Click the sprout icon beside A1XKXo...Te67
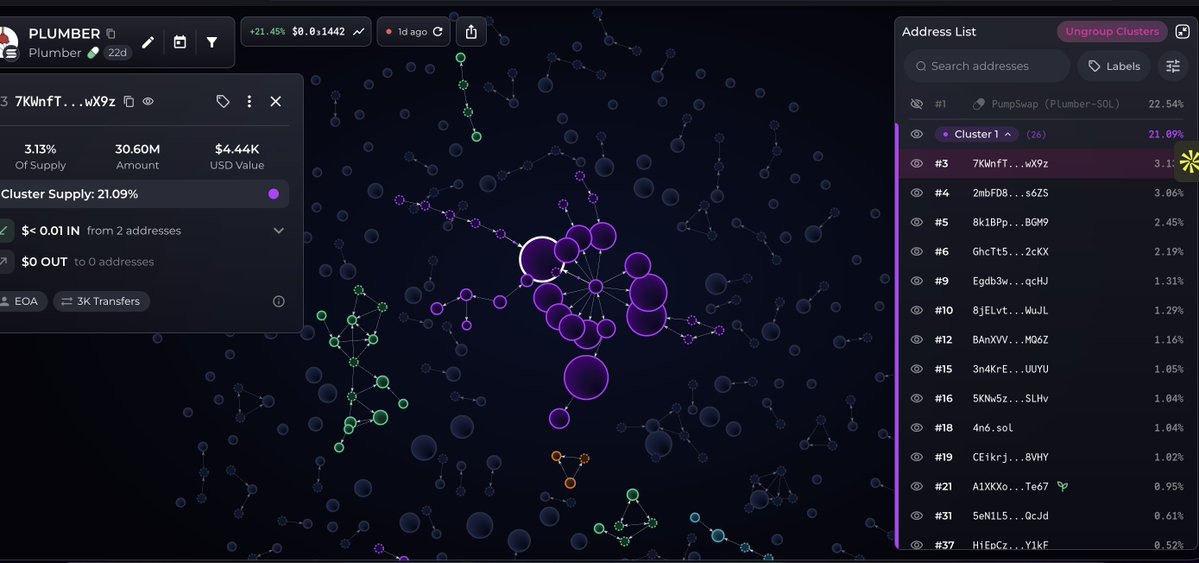The image size is (1199, 563). click(x=1062, y=486)
